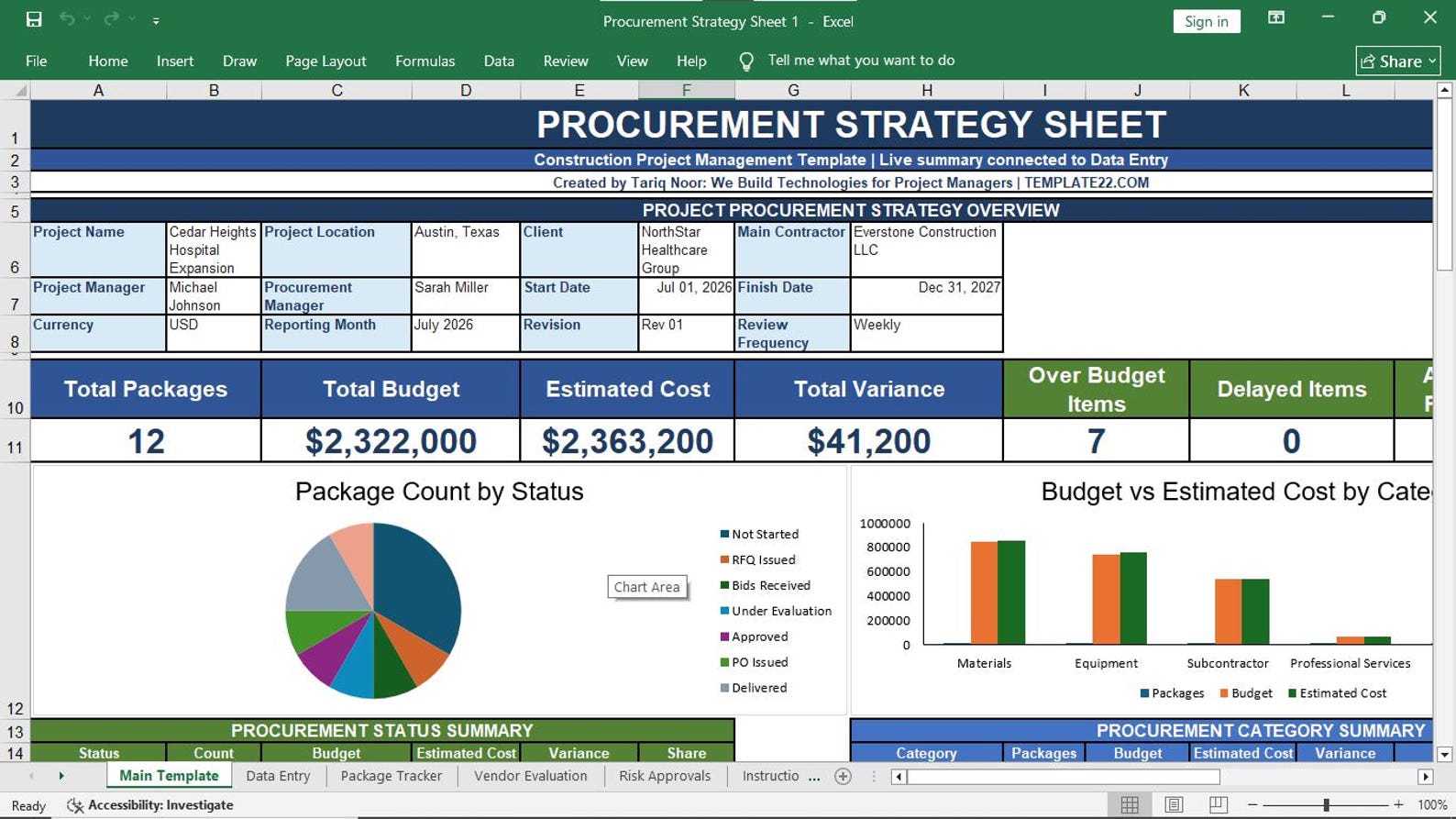
Task: Switch to Page Layout view icon
Action: [x=1174, y=804]
